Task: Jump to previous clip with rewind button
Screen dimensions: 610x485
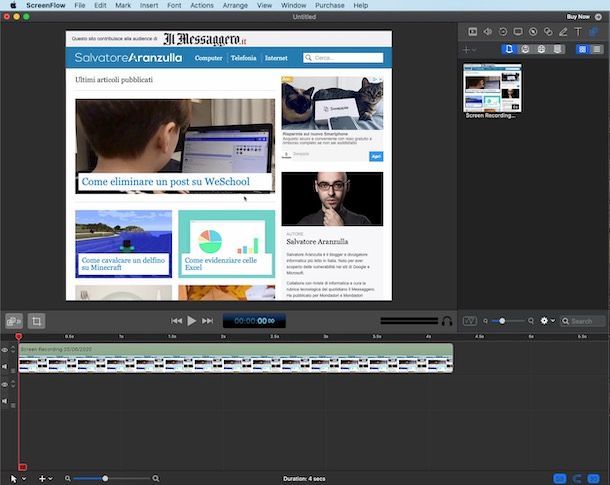Action: pyautogui.click(x=176, y=321)
